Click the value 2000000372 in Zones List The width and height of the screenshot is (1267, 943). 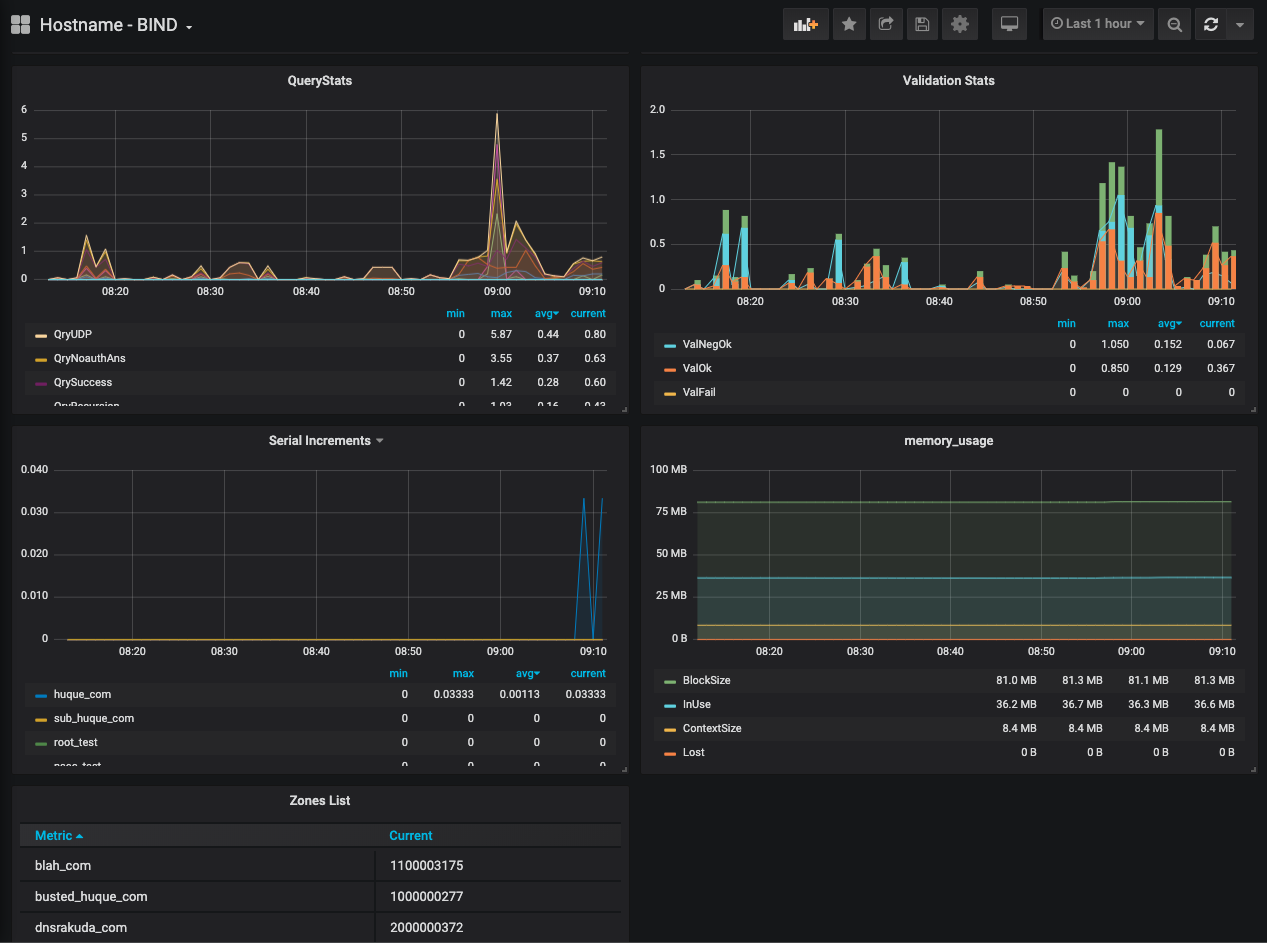tap(426, 927)
